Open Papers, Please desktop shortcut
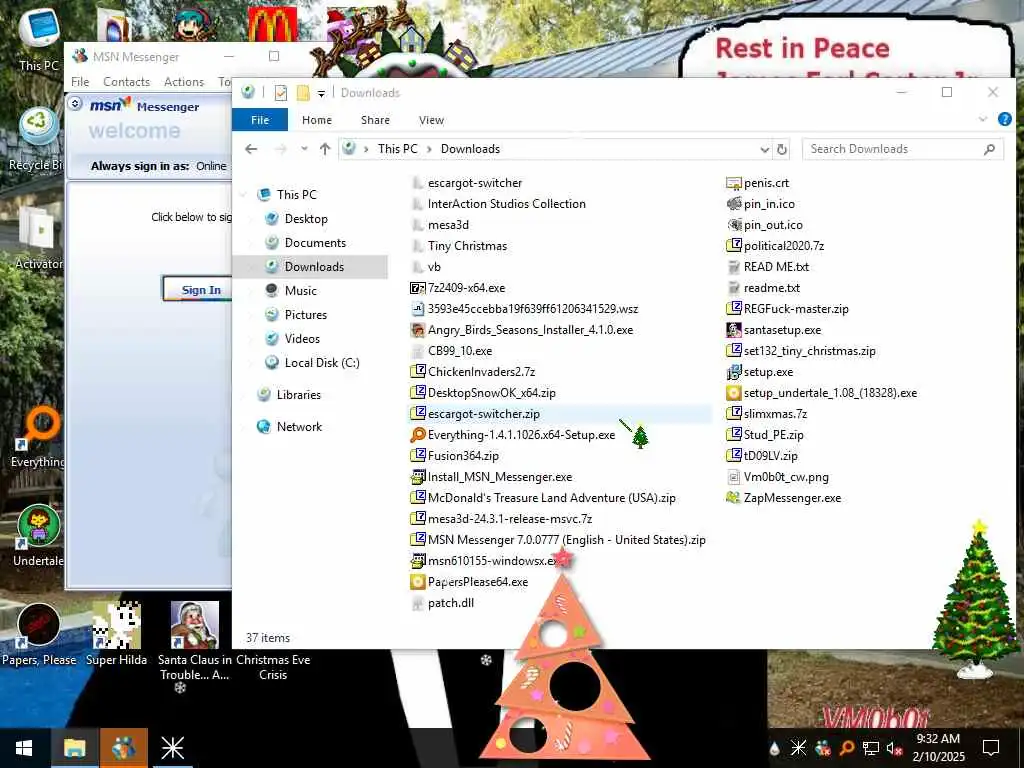 tap(39, 634)
